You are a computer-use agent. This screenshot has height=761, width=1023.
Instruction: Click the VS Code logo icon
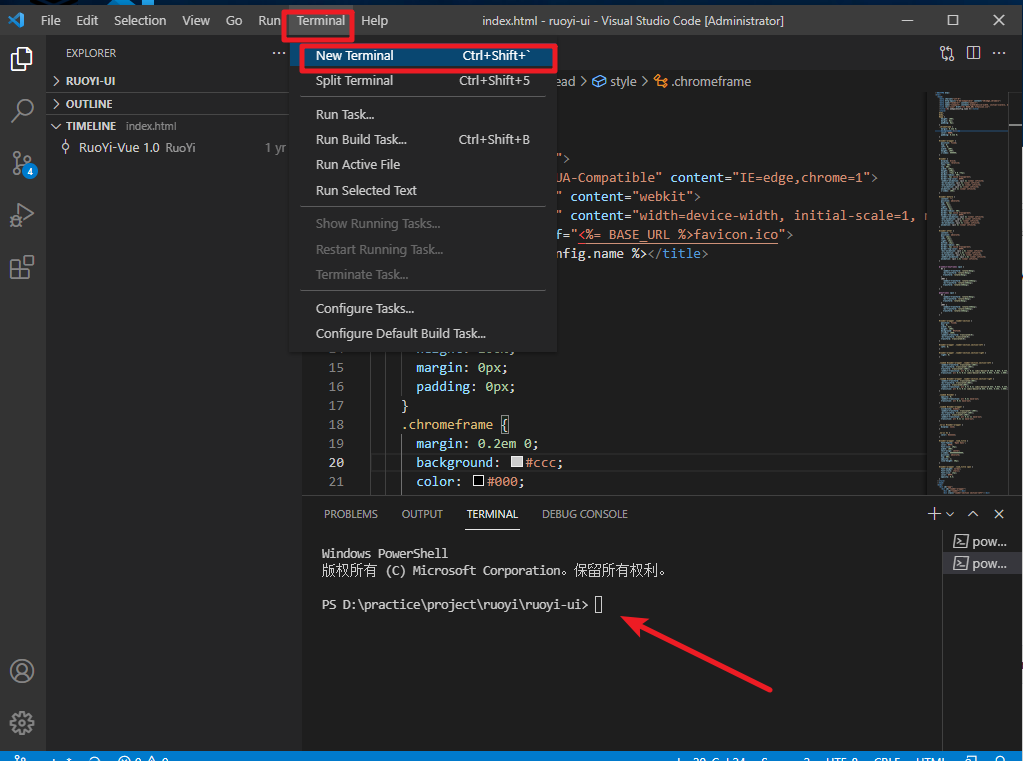[16, 20]
